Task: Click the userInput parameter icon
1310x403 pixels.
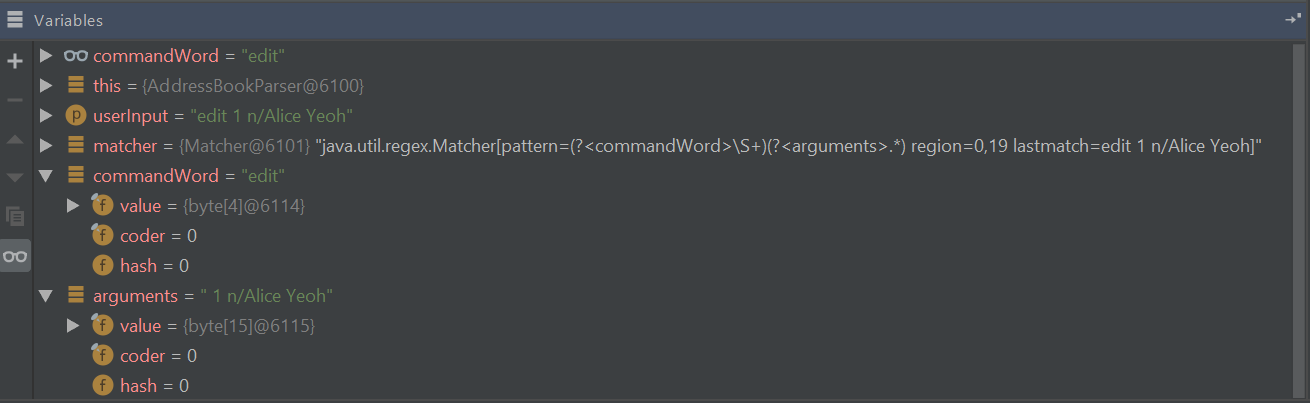Action: point(76,116)
